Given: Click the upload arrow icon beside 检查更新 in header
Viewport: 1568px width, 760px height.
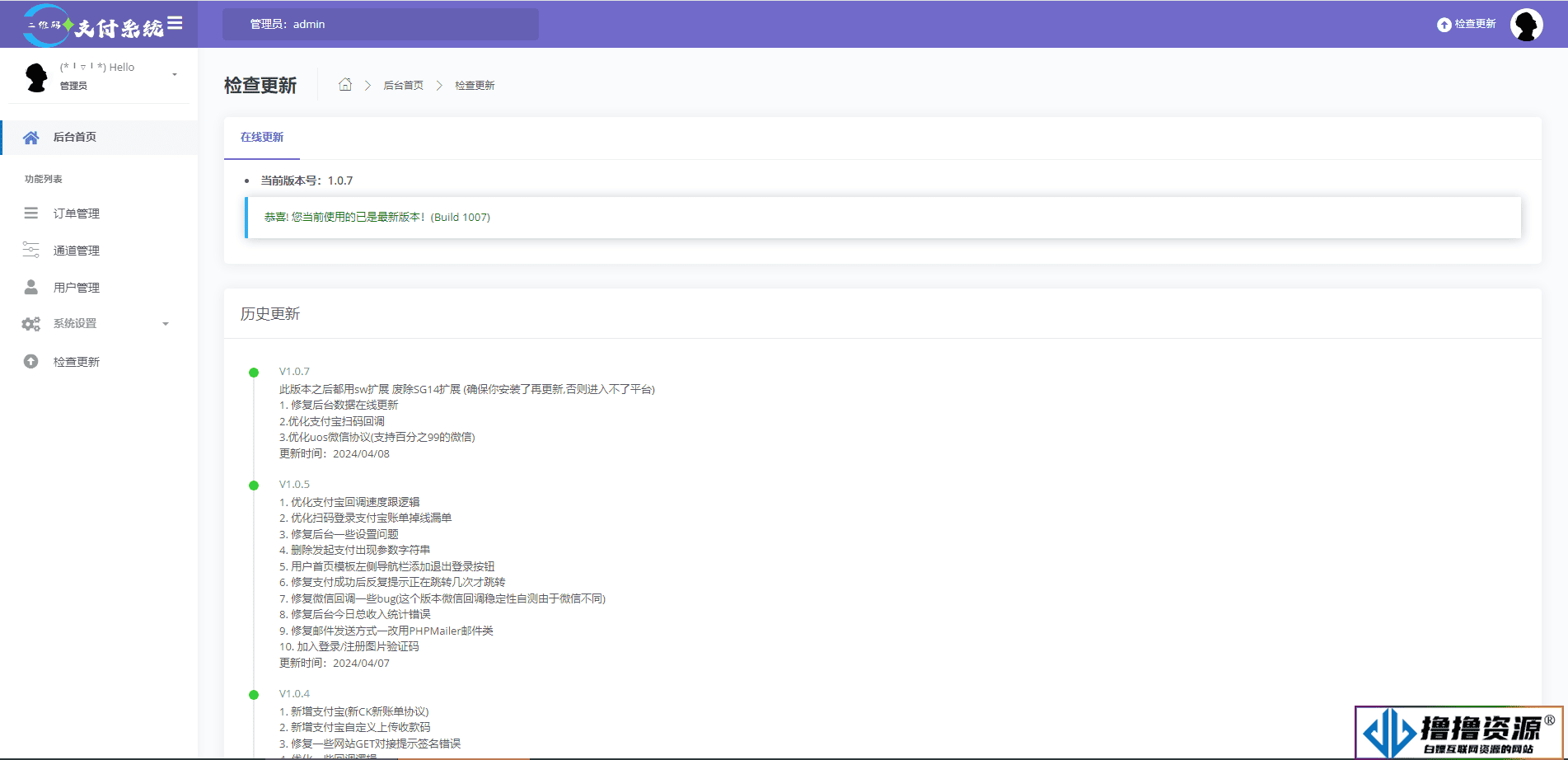Looking at the screenshot, I should (1444, 25).
